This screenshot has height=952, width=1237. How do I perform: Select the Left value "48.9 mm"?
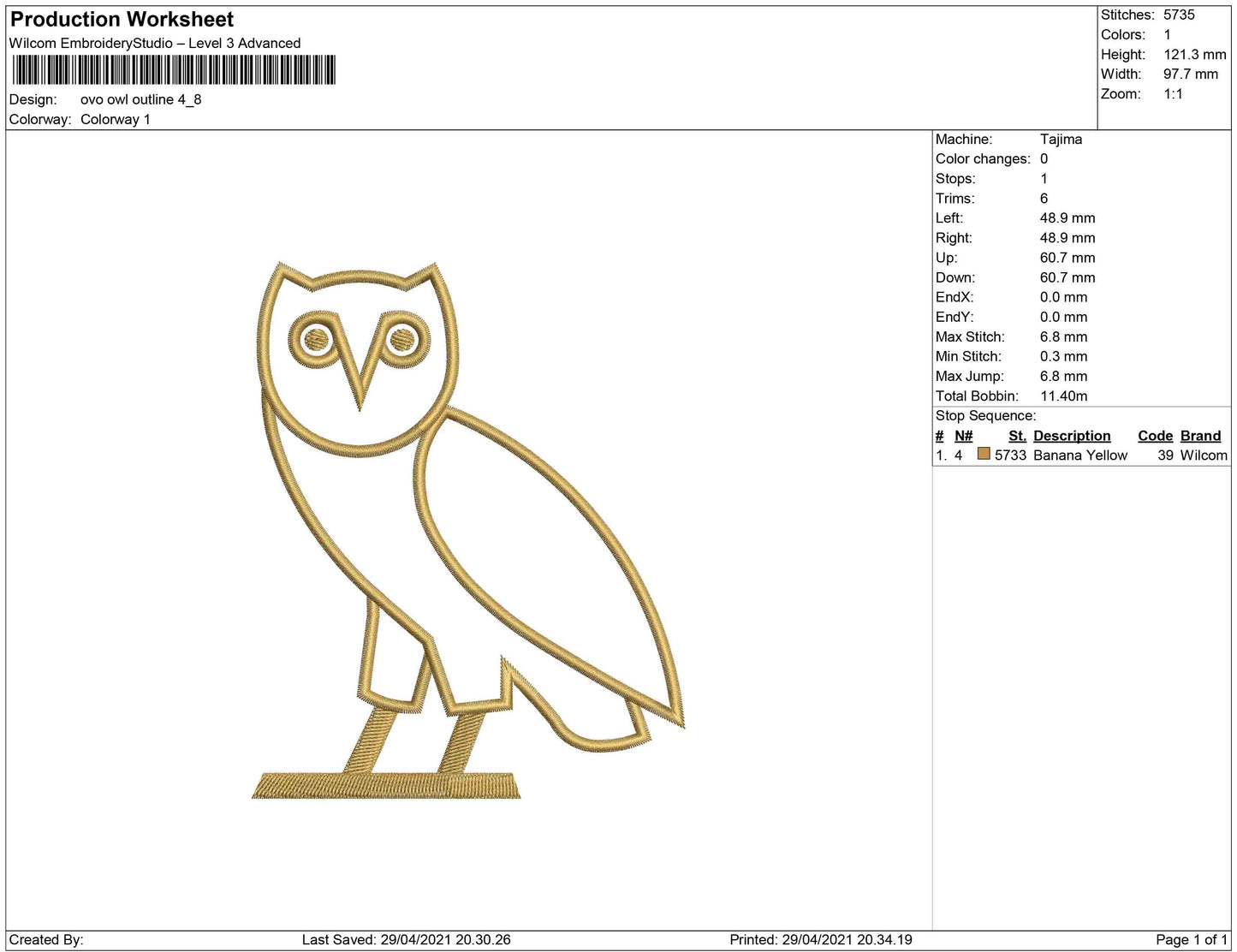(x=1068, y=217)
